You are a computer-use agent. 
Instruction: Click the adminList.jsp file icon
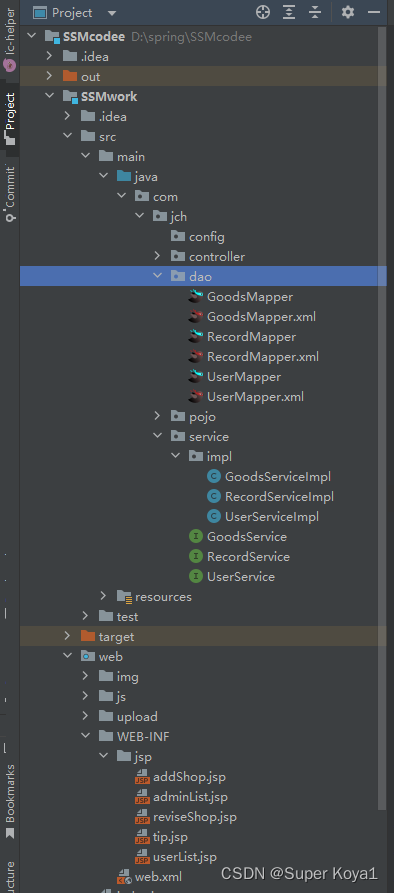coord(142,797)
